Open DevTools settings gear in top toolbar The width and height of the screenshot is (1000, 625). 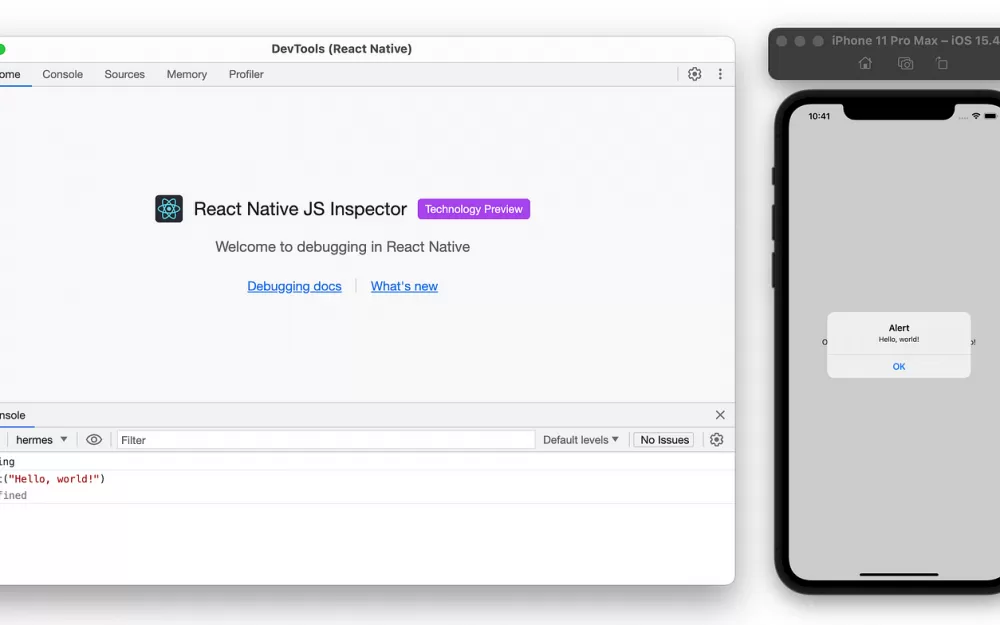coord(695,74)
